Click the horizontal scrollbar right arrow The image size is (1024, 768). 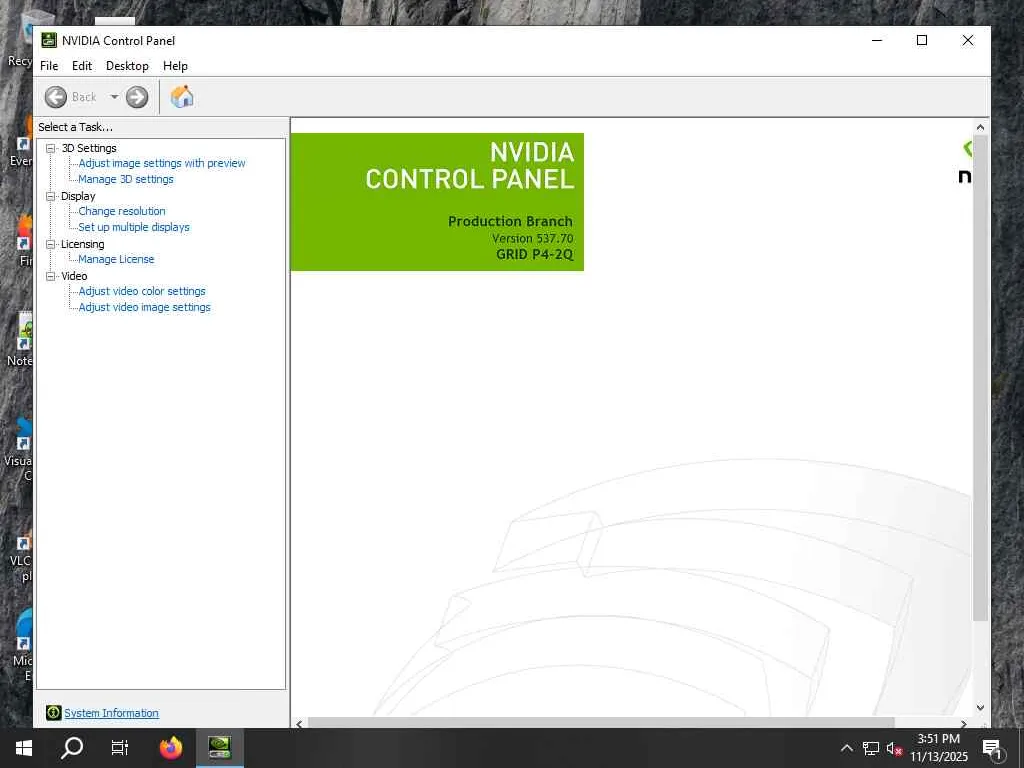964,724
